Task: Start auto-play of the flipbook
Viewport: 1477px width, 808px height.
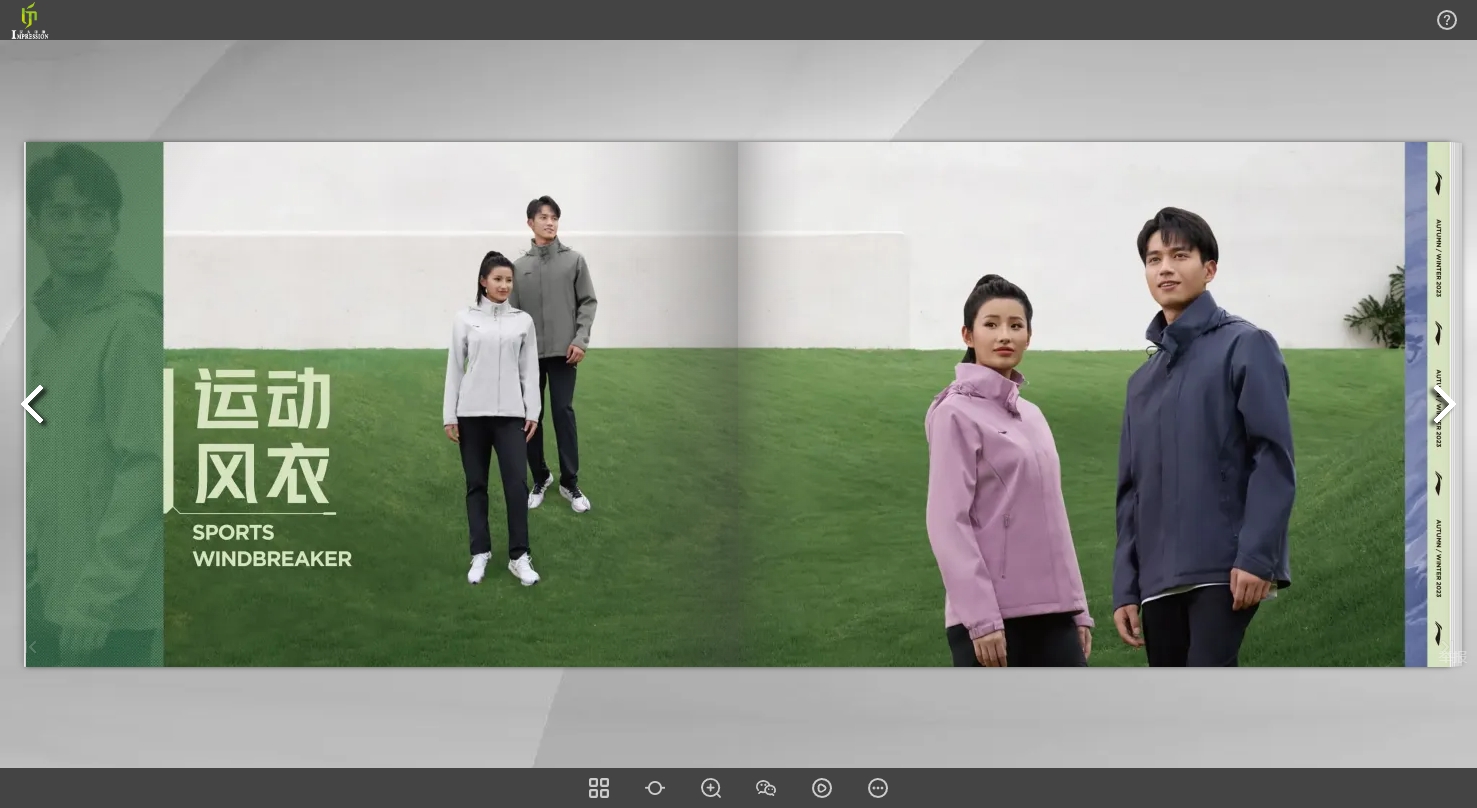Action: pyautogui.click(x=822, y=788)
